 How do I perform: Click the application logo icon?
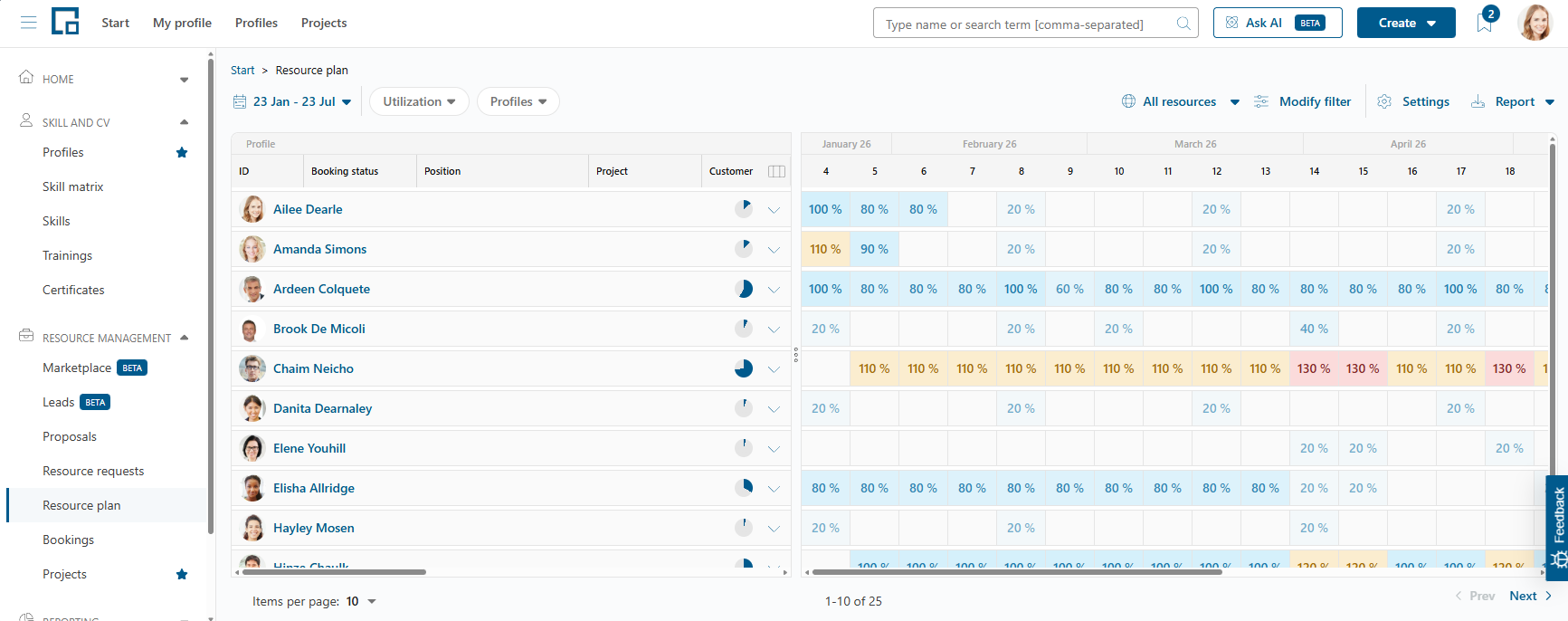(x=65, y=21)
